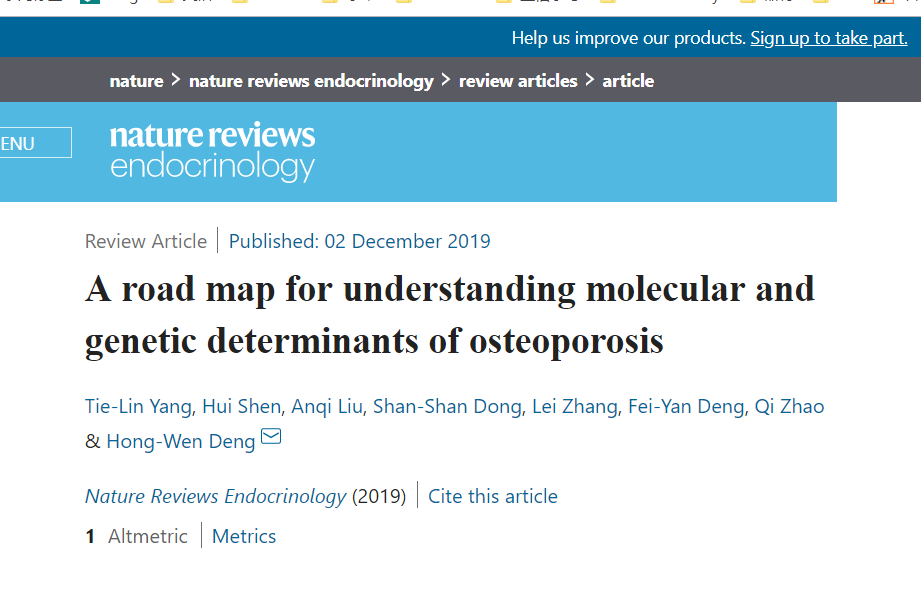Viewport: 921px width, 606px height.
Task: View the Altmetric score link
Action: (146, 537)
